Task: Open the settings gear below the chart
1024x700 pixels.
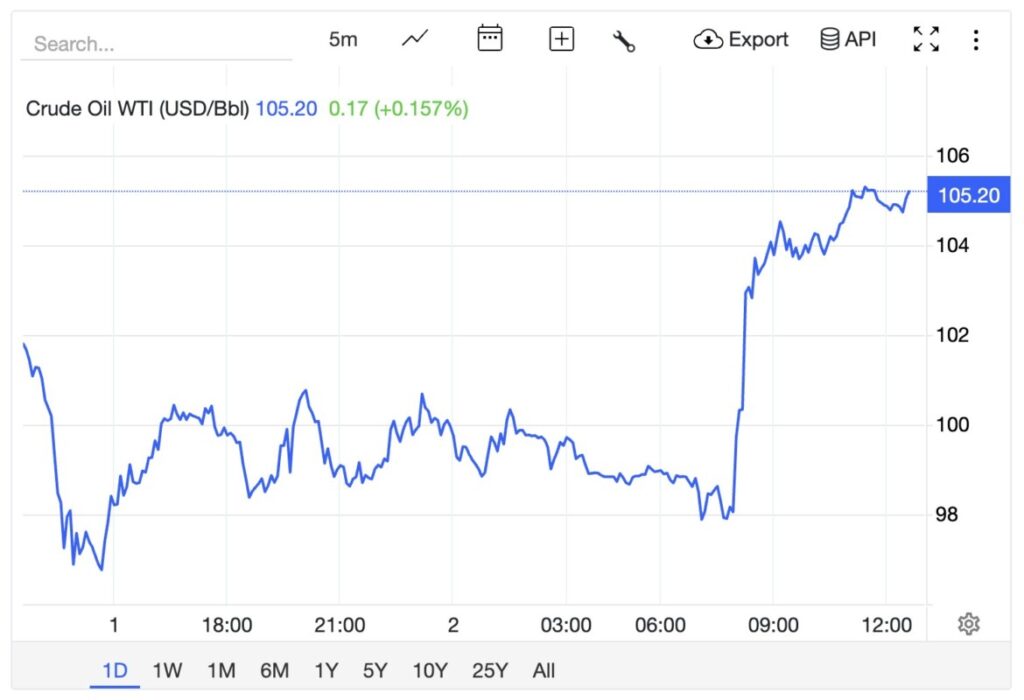Action: point(969,622)
